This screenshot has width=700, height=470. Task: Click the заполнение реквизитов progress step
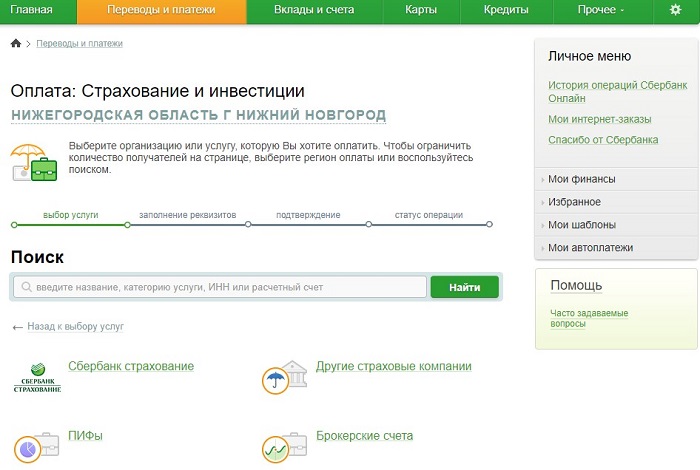click(188, 215)
